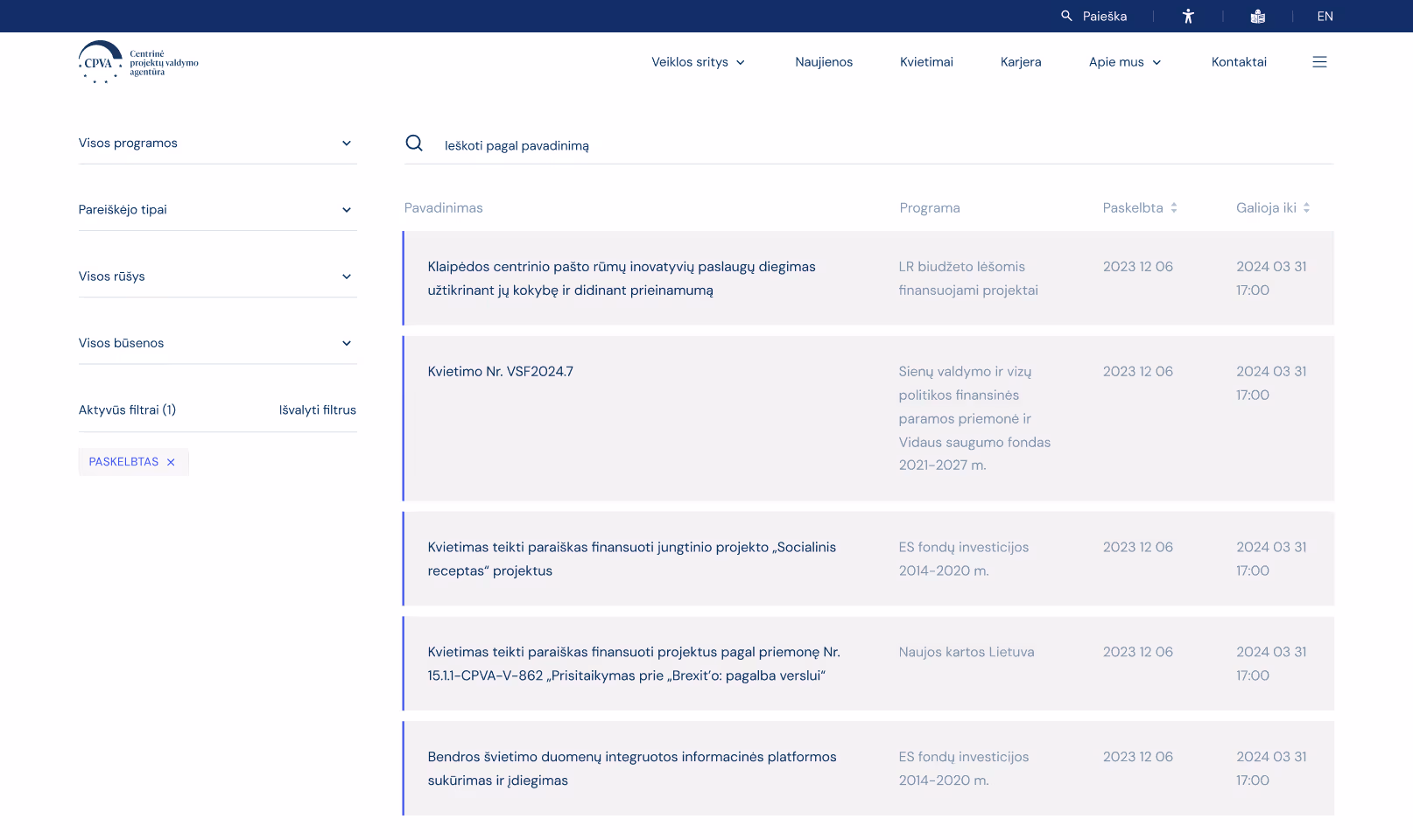Sort by Galioja iki column arrows
This screenshot has width=1413, height=840.
click(x=1306, y=208)
